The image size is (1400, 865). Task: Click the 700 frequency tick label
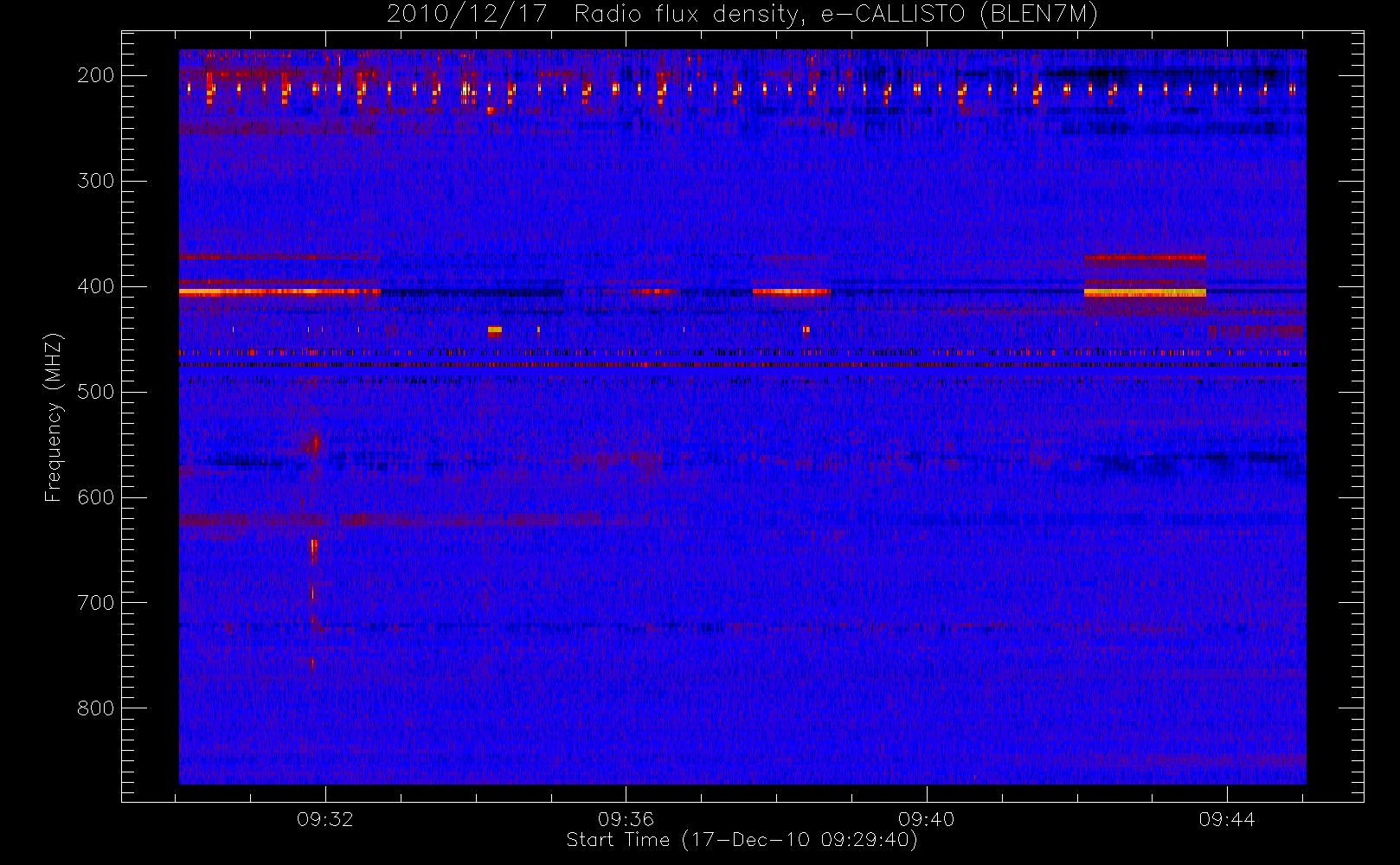click(96, 603)
